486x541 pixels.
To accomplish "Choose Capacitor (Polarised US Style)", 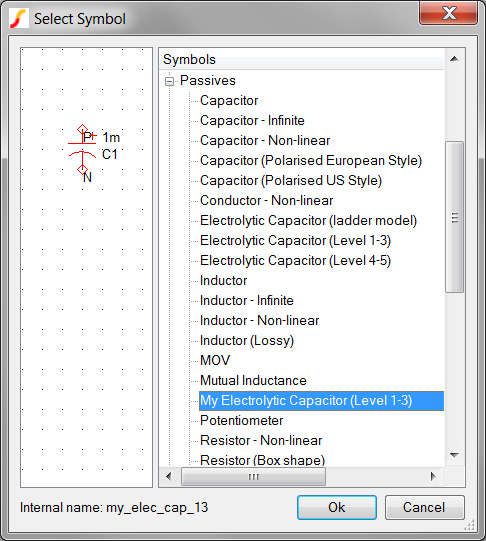I will (291, 181).
